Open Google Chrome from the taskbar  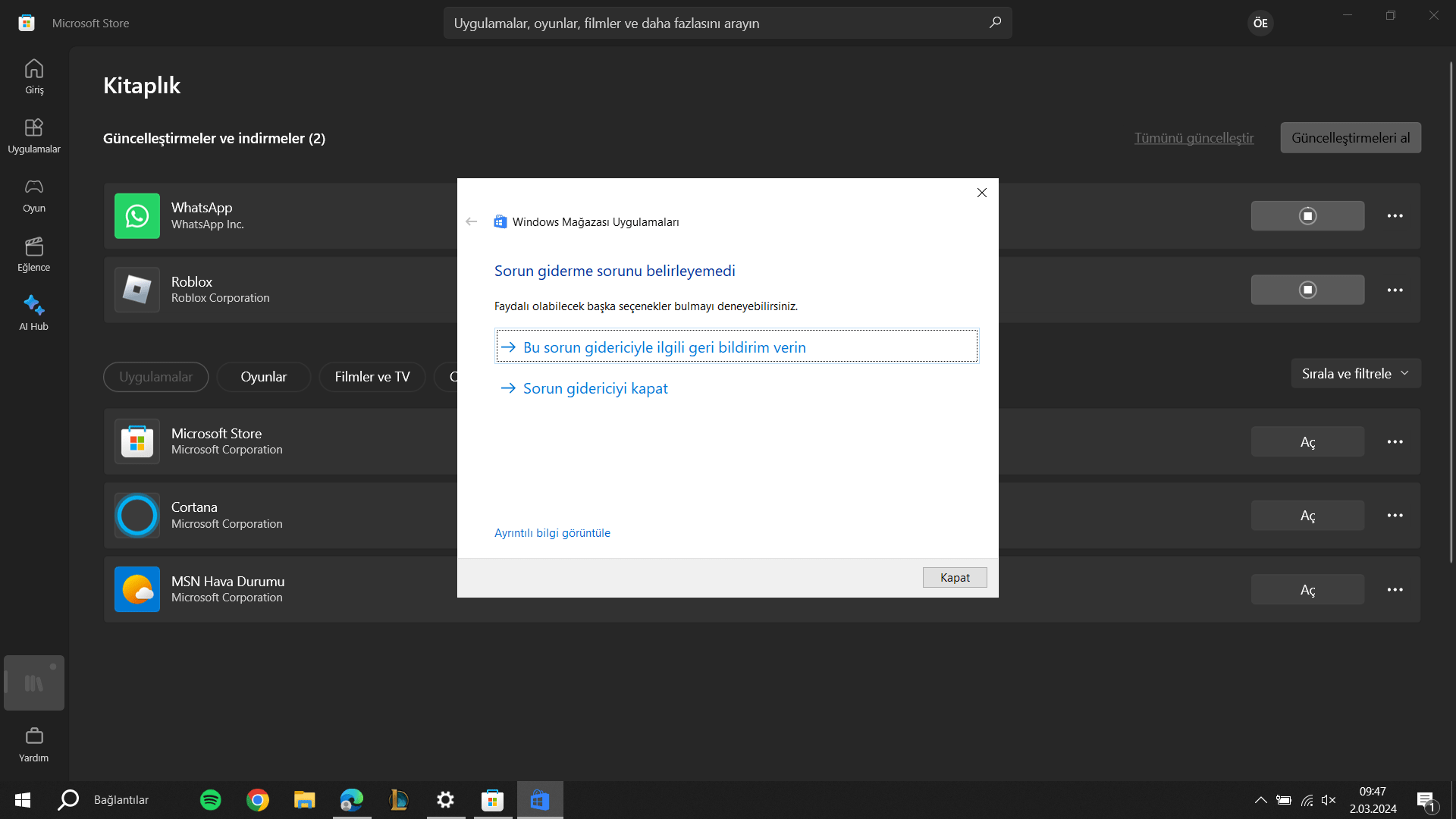(x=258, y=800)
